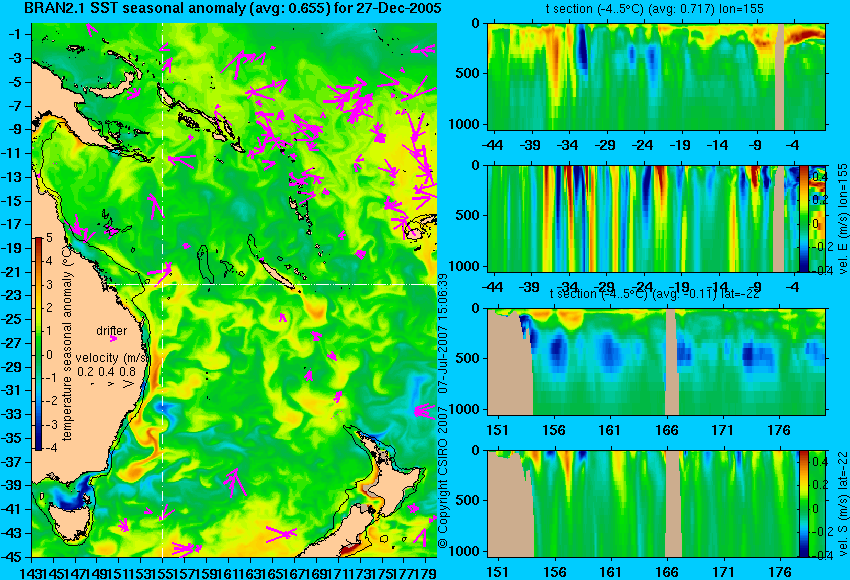This screenshot has width=850, height=580.
Task: Click the "151" label under the lat=-22 temperature section
Action: (x=498, y=430)
